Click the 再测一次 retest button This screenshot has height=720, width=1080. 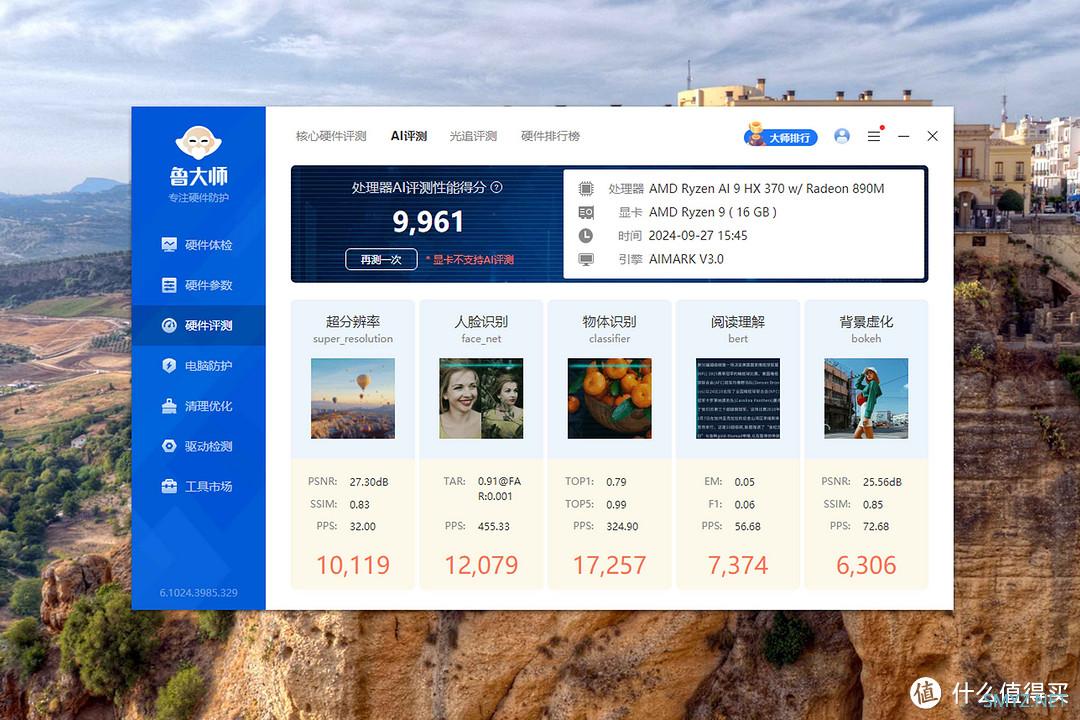point(381,259)
